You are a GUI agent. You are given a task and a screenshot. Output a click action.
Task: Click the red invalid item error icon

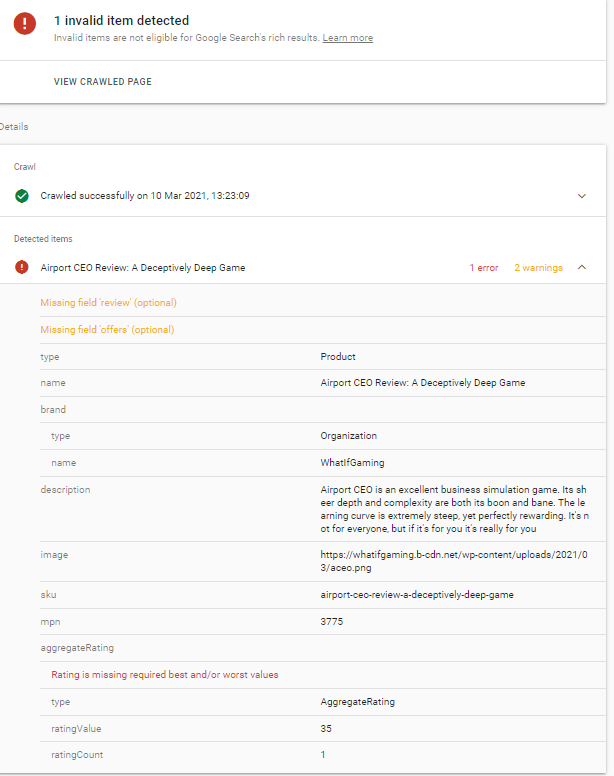coord(25,23)
